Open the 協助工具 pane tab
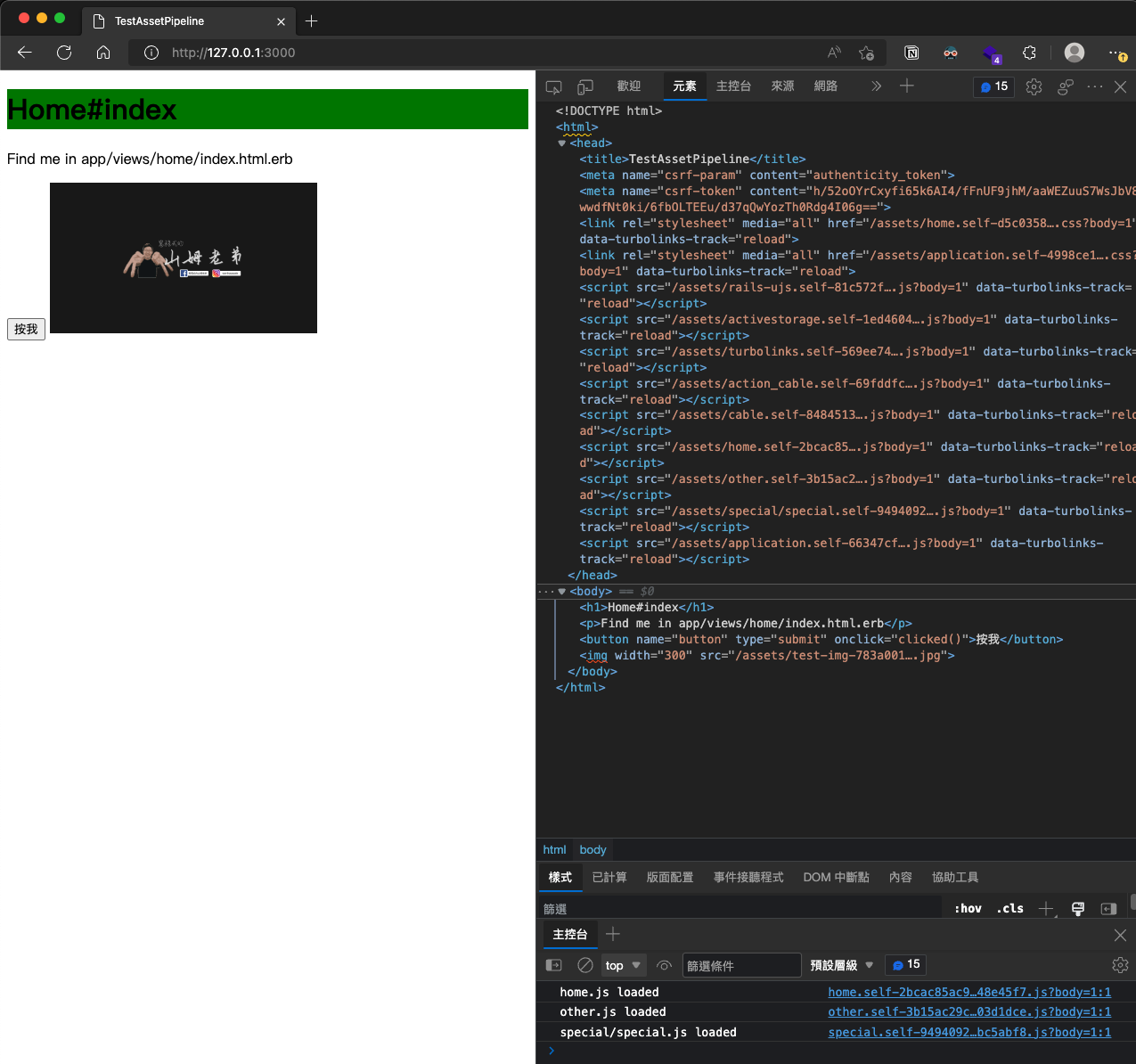Screen dimensions: 1136x1064 point(955,878)
